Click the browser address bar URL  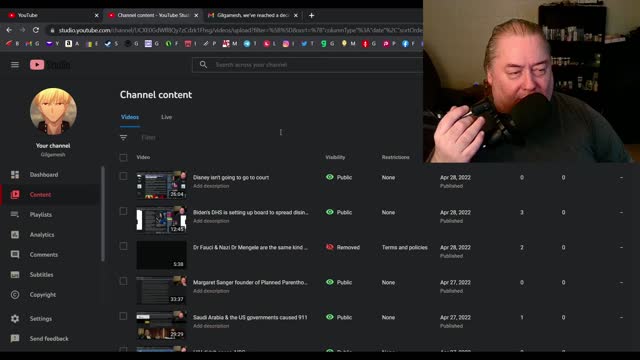coord(240,30)
